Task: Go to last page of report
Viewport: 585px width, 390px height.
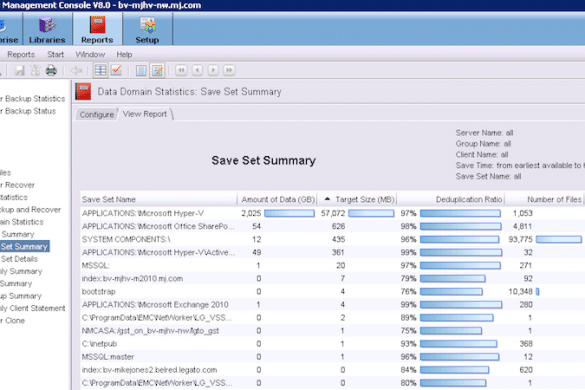Action: (x=229, y=70)
